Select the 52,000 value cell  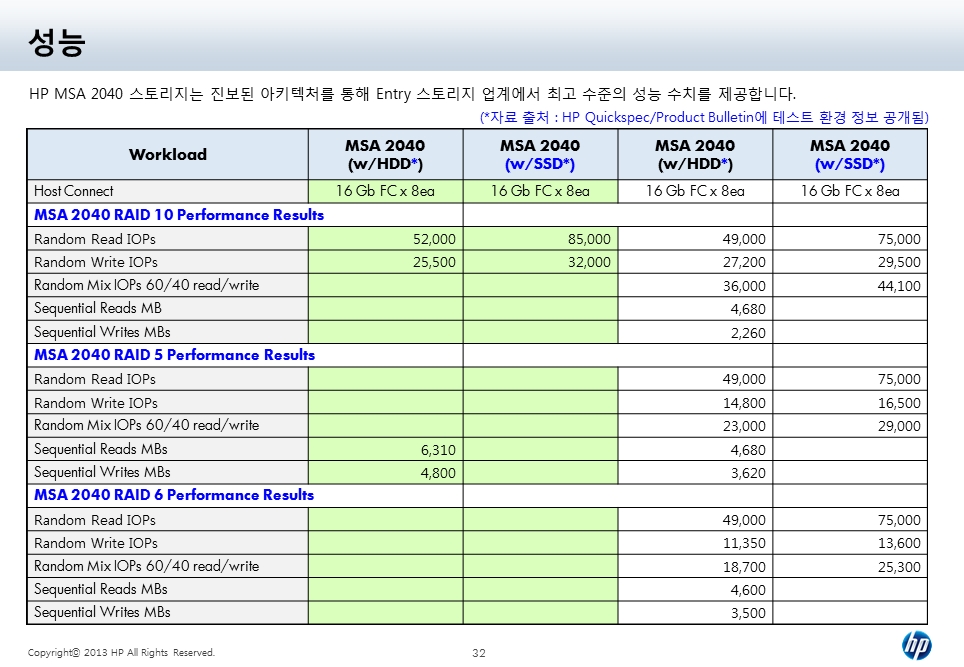pos(385,239)
